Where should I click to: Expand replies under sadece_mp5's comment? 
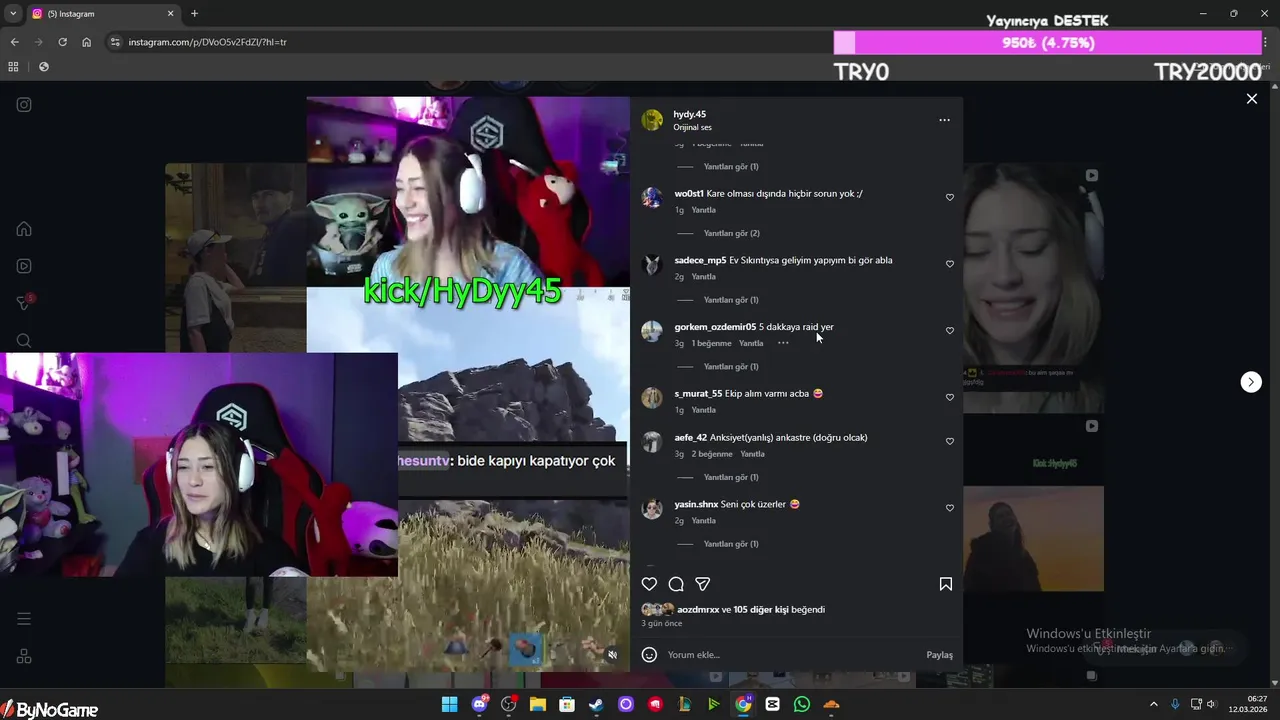[731, 300]
